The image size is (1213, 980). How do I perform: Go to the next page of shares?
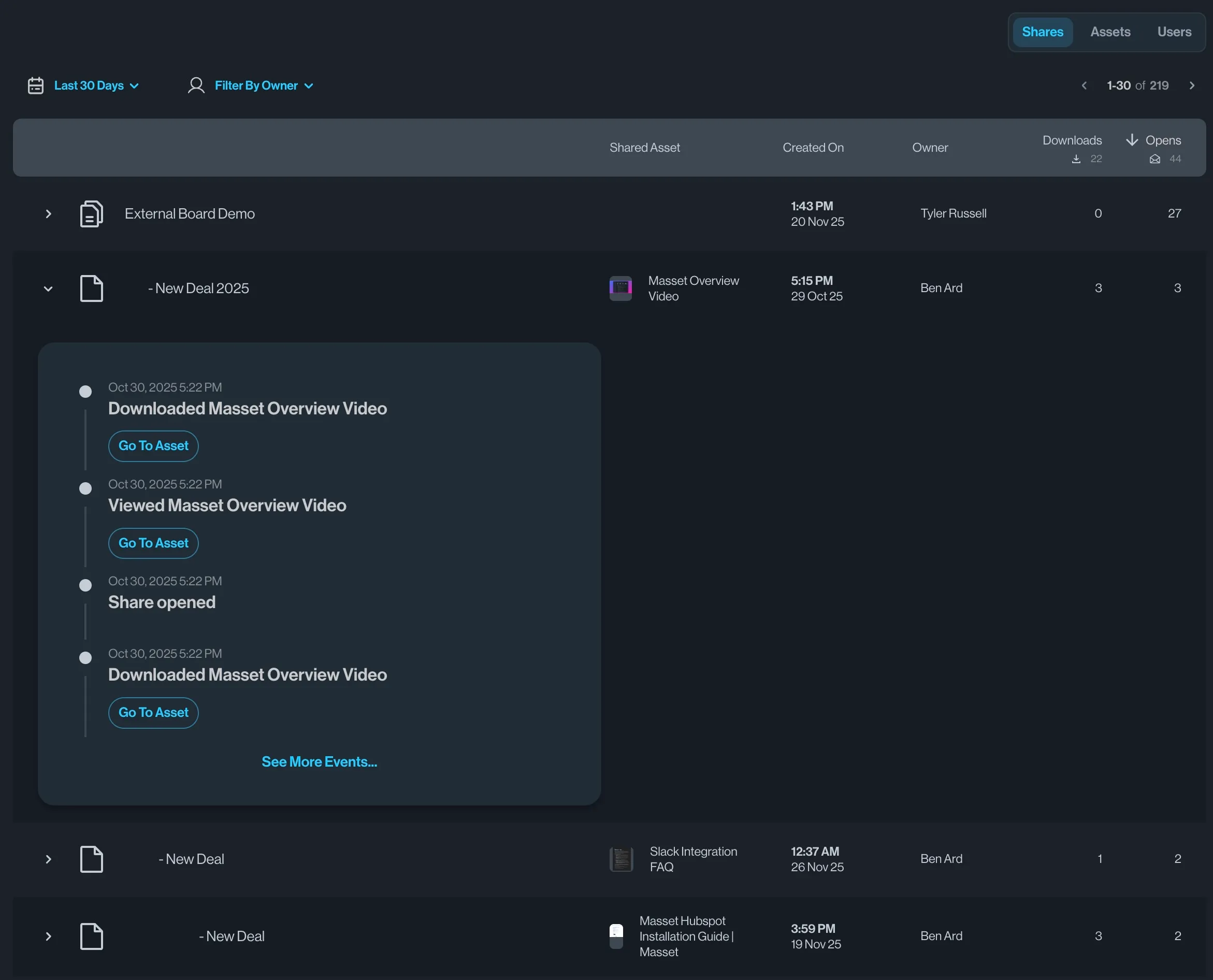pyautogui.click(x=1192, y=85)
